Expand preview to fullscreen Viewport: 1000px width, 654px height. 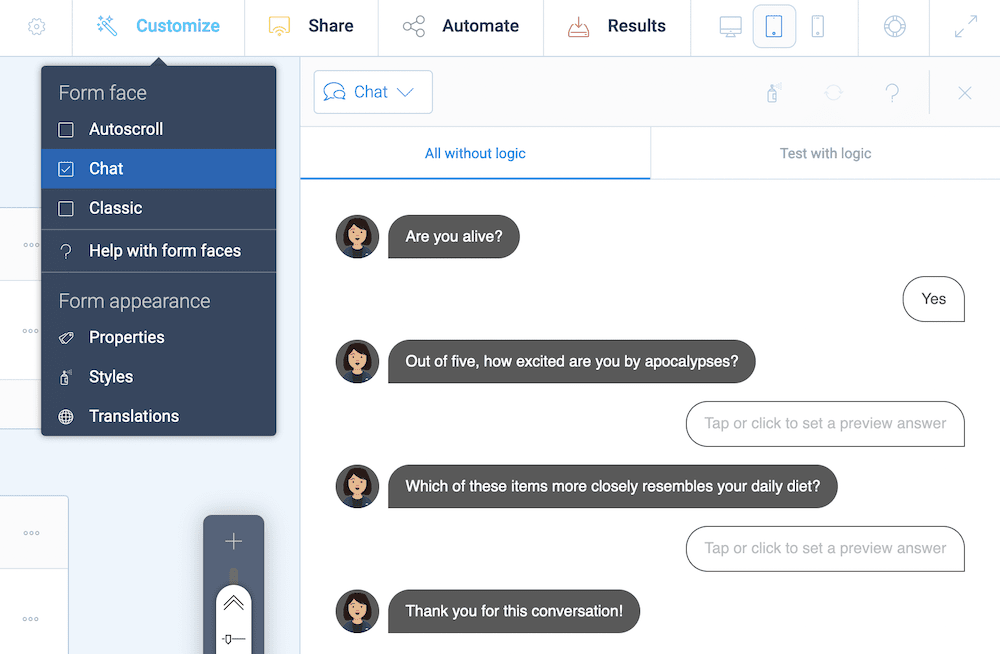tap(964, 26)
